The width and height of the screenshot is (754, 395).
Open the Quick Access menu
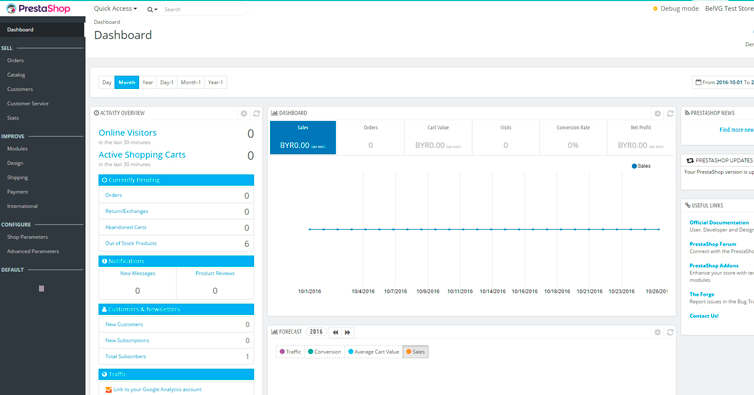click(x=115, y=9)
